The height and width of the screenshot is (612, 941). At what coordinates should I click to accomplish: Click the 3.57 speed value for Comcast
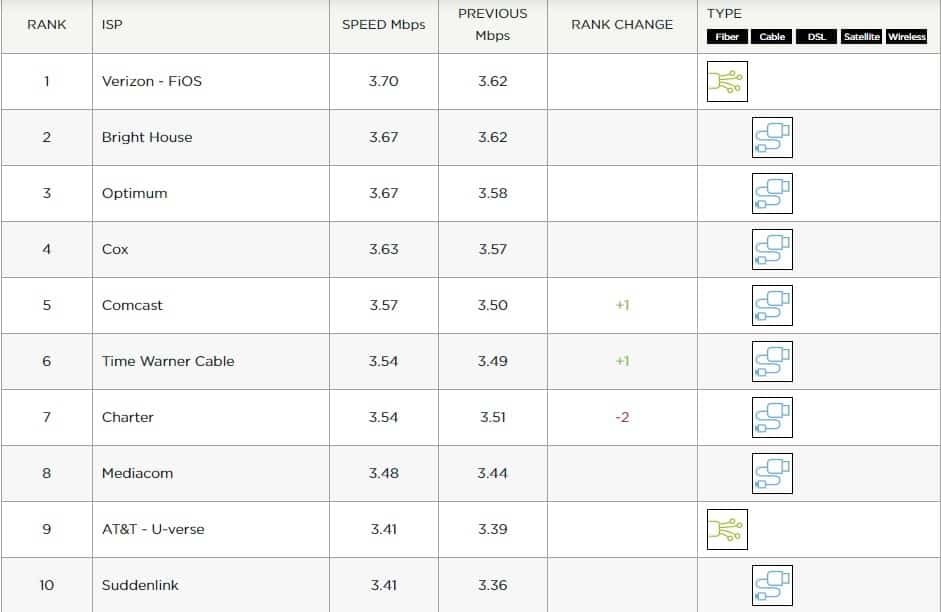(x=383, y=305)
